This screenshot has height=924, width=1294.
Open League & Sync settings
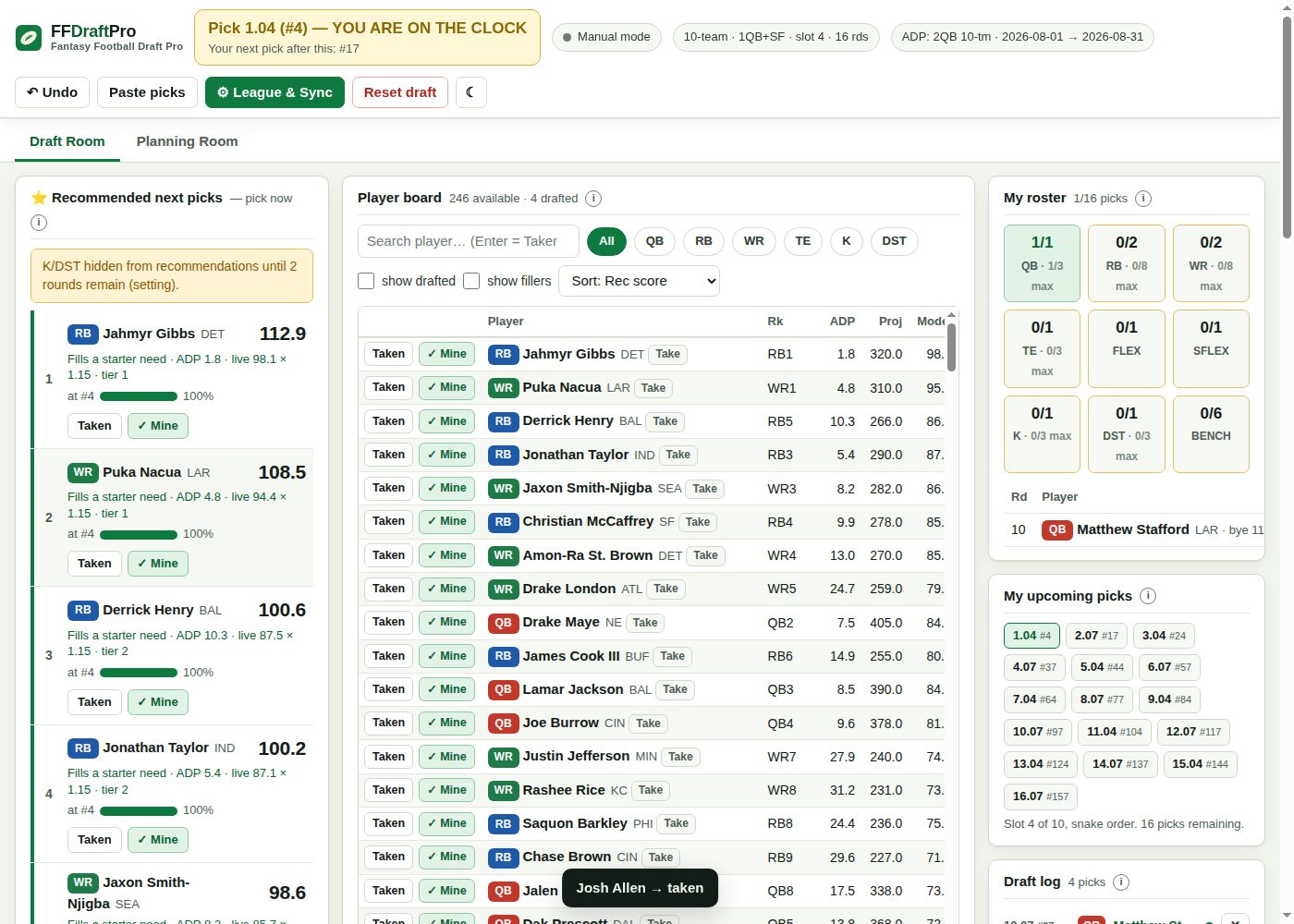tap(275, 92)
